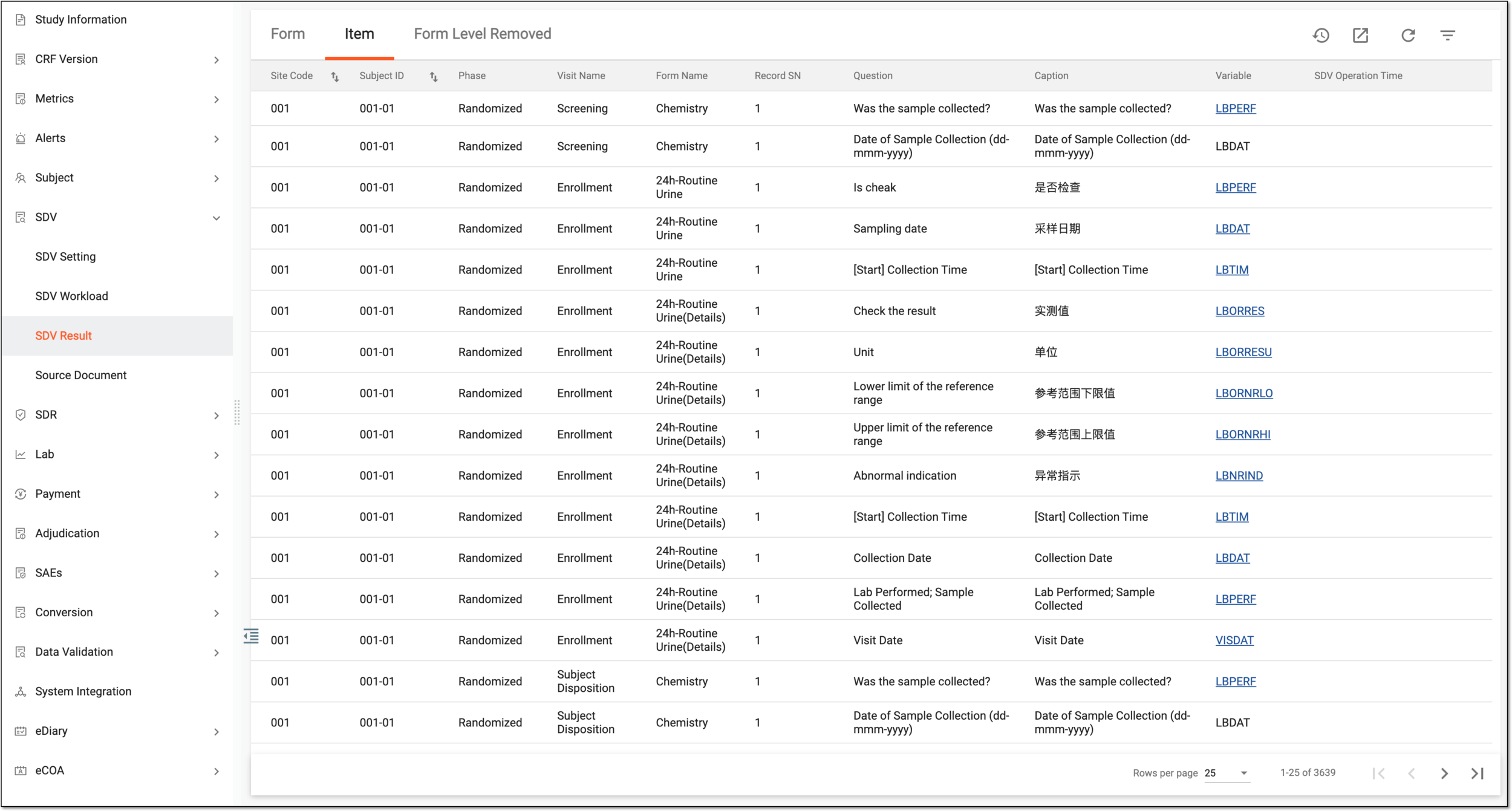Refresh the SDV result table

click(x=1408, y=35)
